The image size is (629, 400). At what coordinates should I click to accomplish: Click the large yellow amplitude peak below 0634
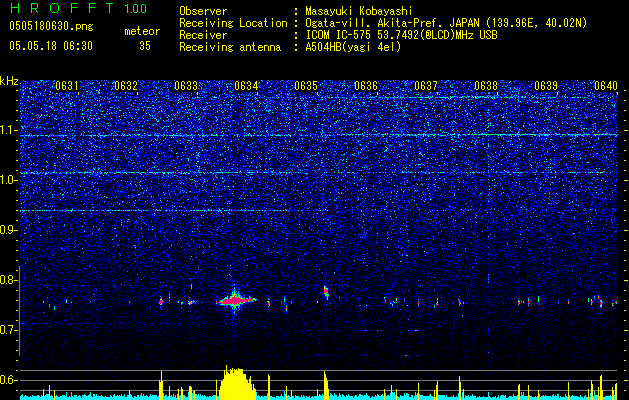237,382
